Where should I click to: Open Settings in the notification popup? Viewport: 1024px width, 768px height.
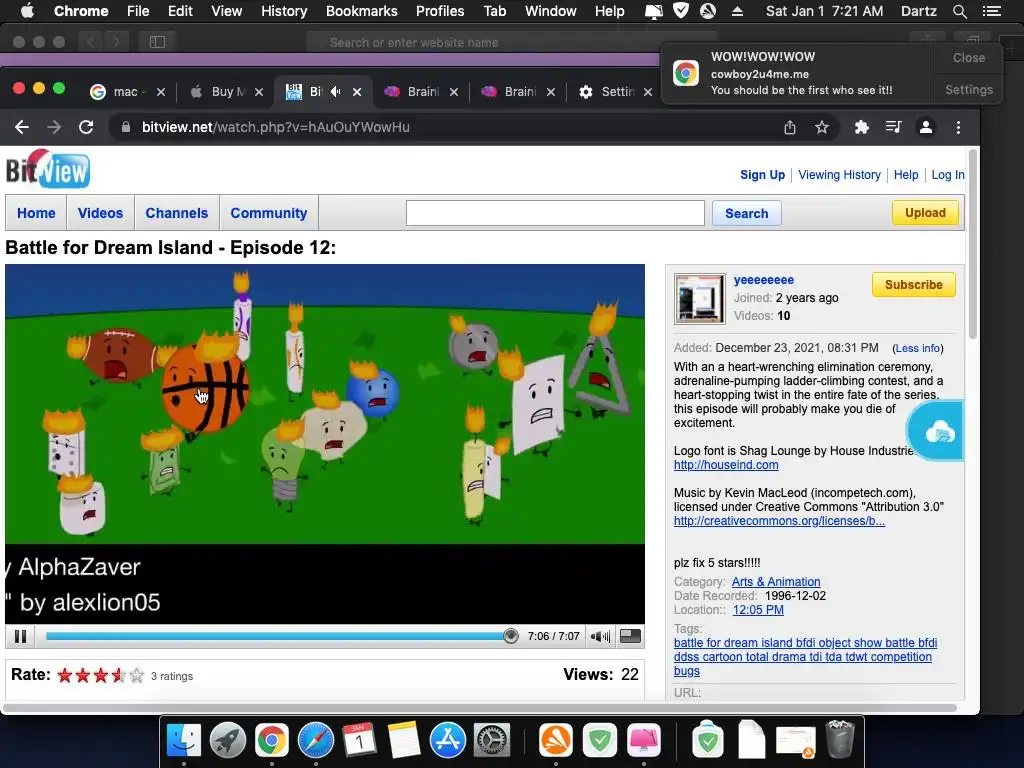(968, 89)
